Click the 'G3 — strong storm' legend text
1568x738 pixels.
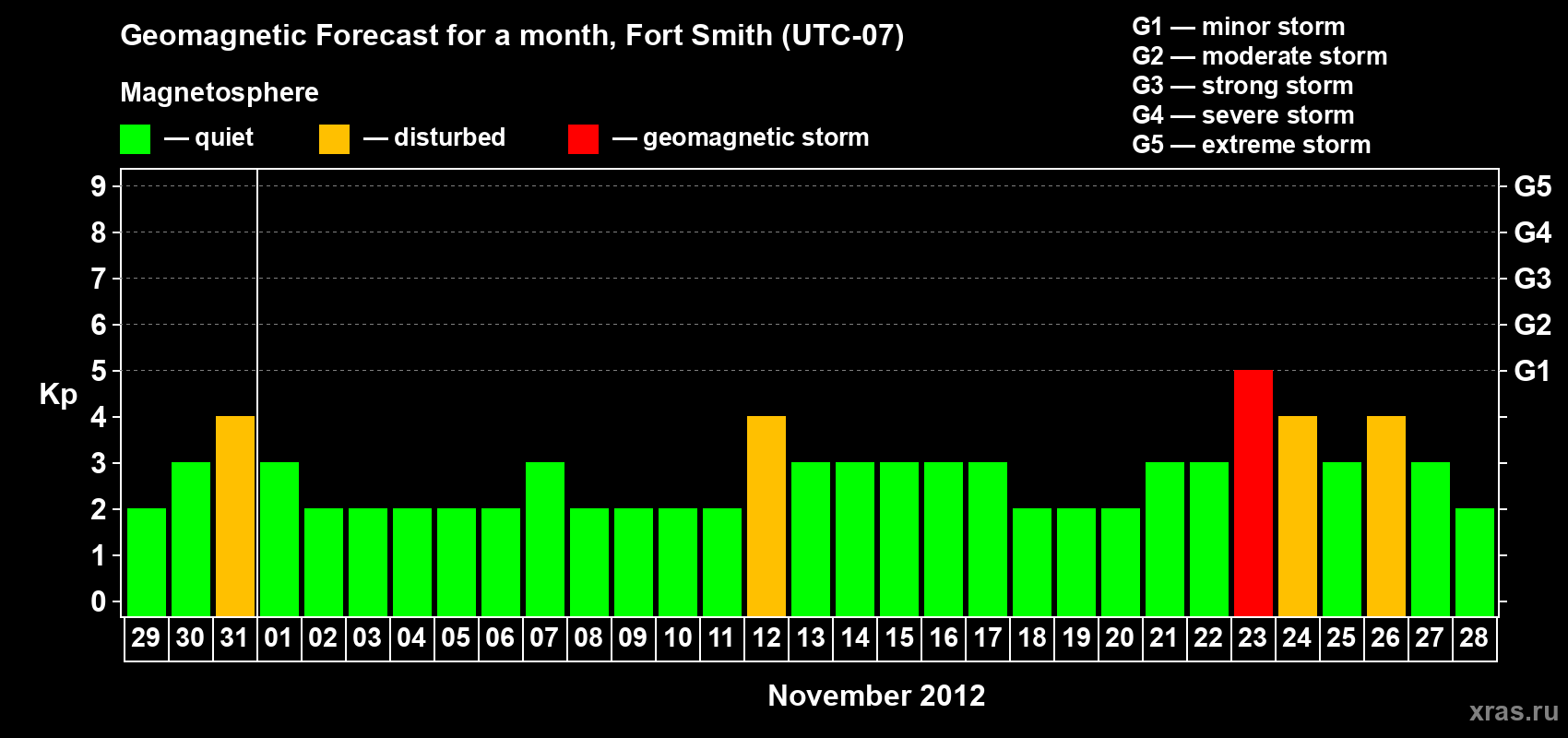pyautogui.click(x=1242, y=86)
